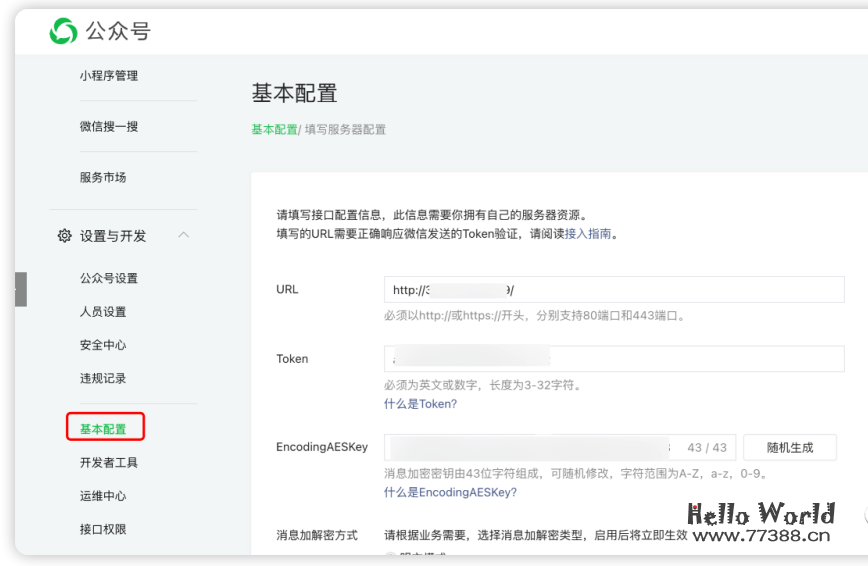
Task: Click the 基本配置 breadcrumb link
Action: (x=275, y=130)
